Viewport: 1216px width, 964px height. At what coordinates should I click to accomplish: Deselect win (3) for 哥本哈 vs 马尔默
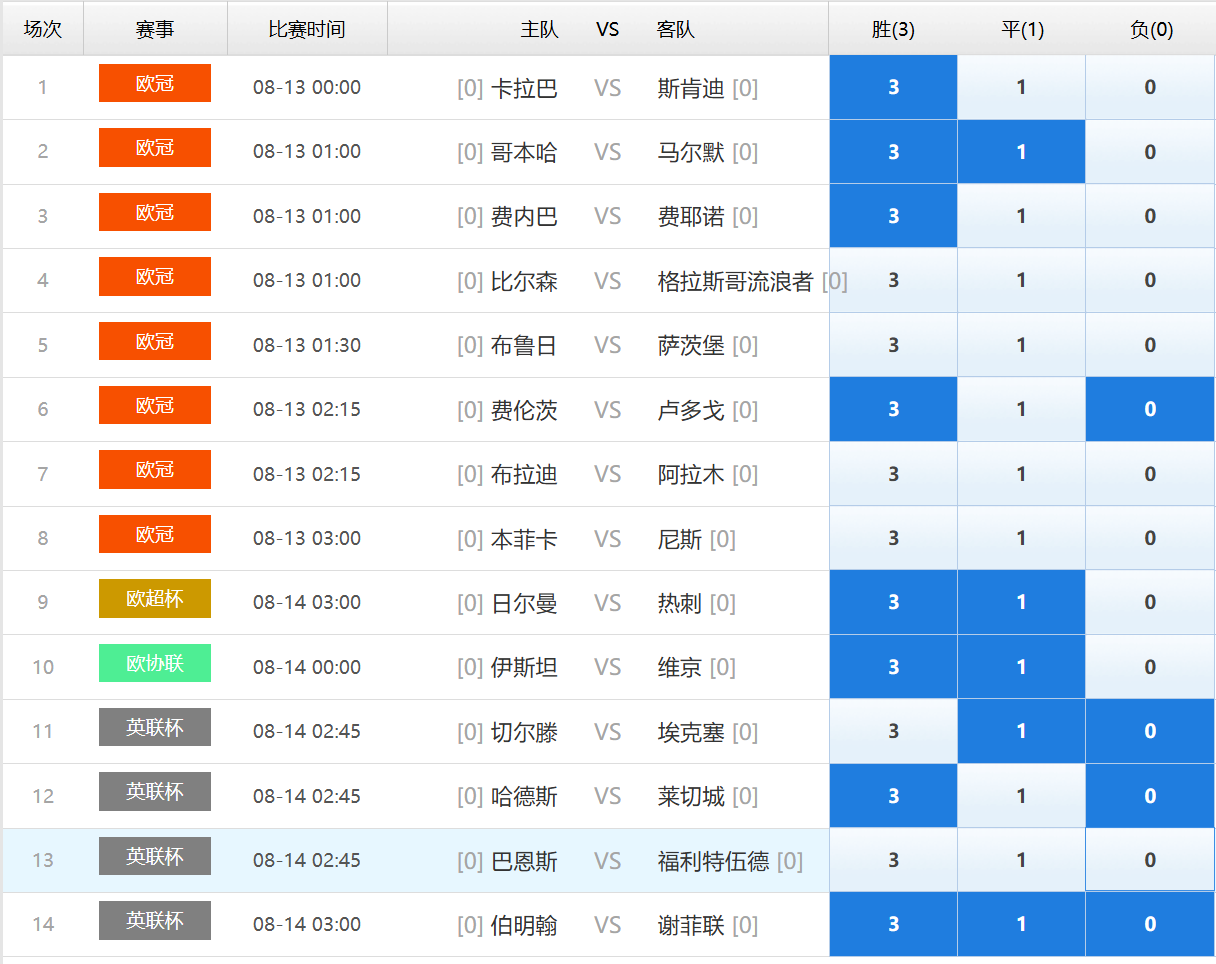893,152
